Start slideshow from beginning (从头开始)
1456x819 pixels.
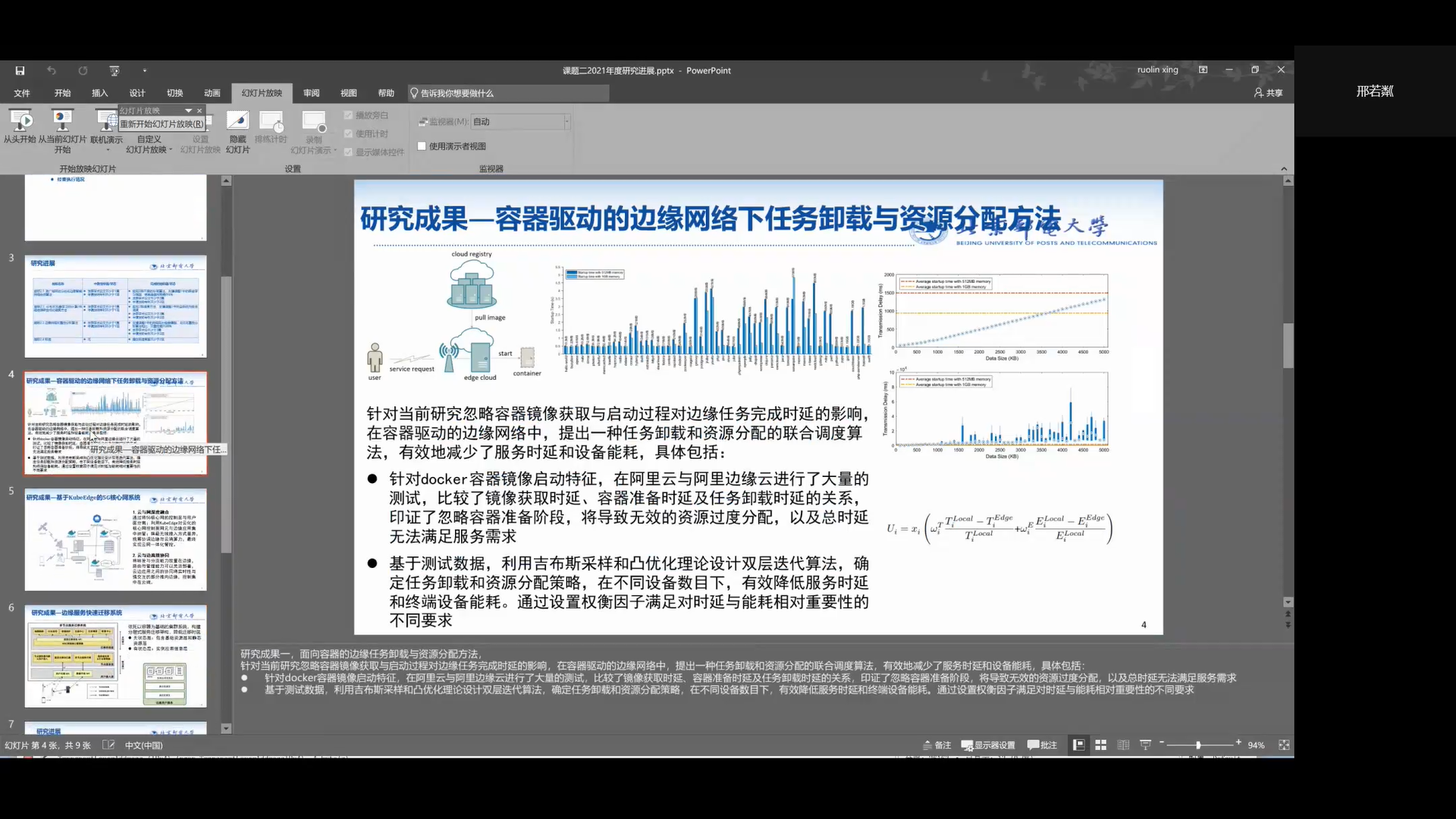point(20,127)
